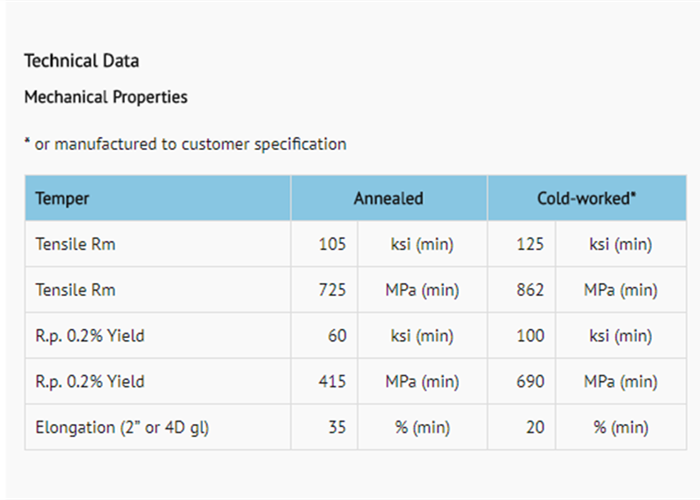Click the first Tensile Rm row label

(x=75, y=244)
